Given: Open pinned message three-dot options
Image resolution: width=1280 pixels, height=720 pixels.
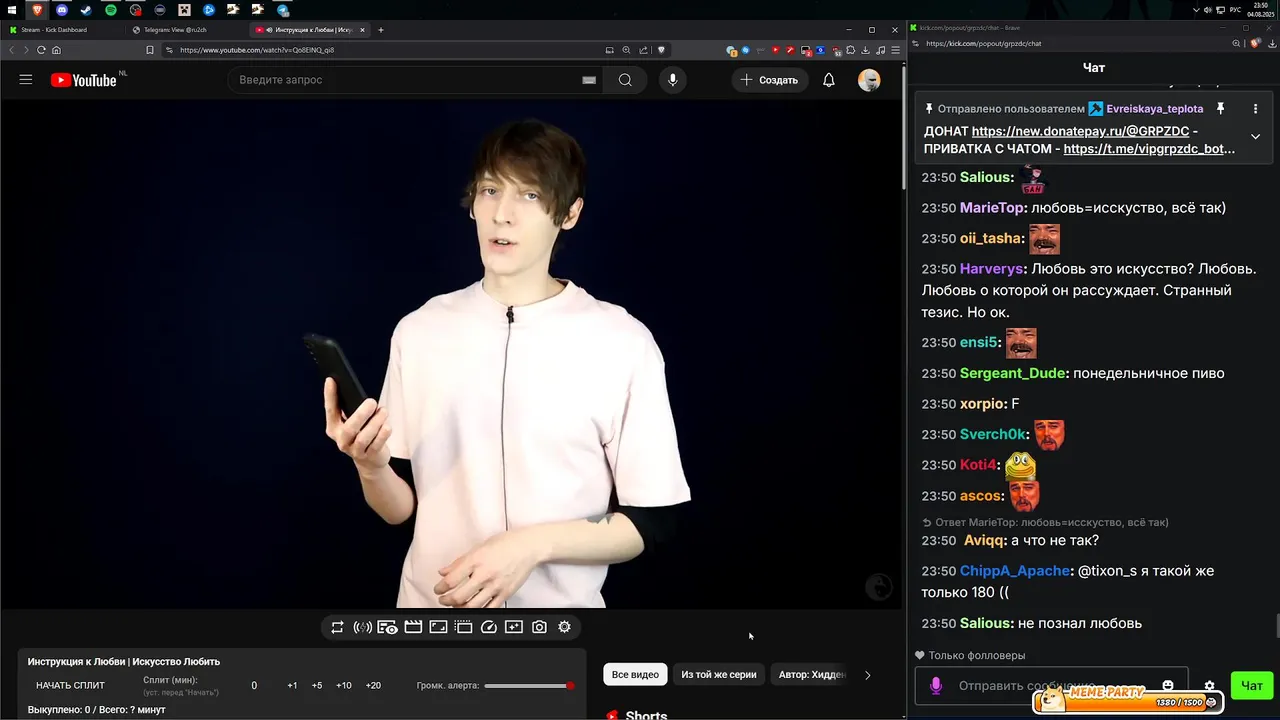Looking at the screenshot, I should (1255, 108).
